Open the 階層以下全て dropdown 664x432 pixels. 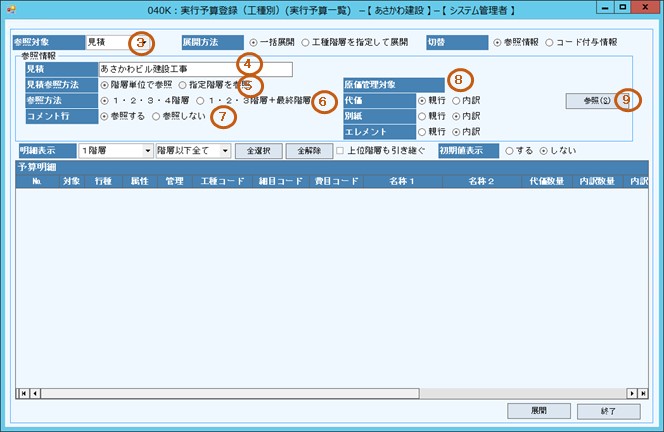[225, 150]
